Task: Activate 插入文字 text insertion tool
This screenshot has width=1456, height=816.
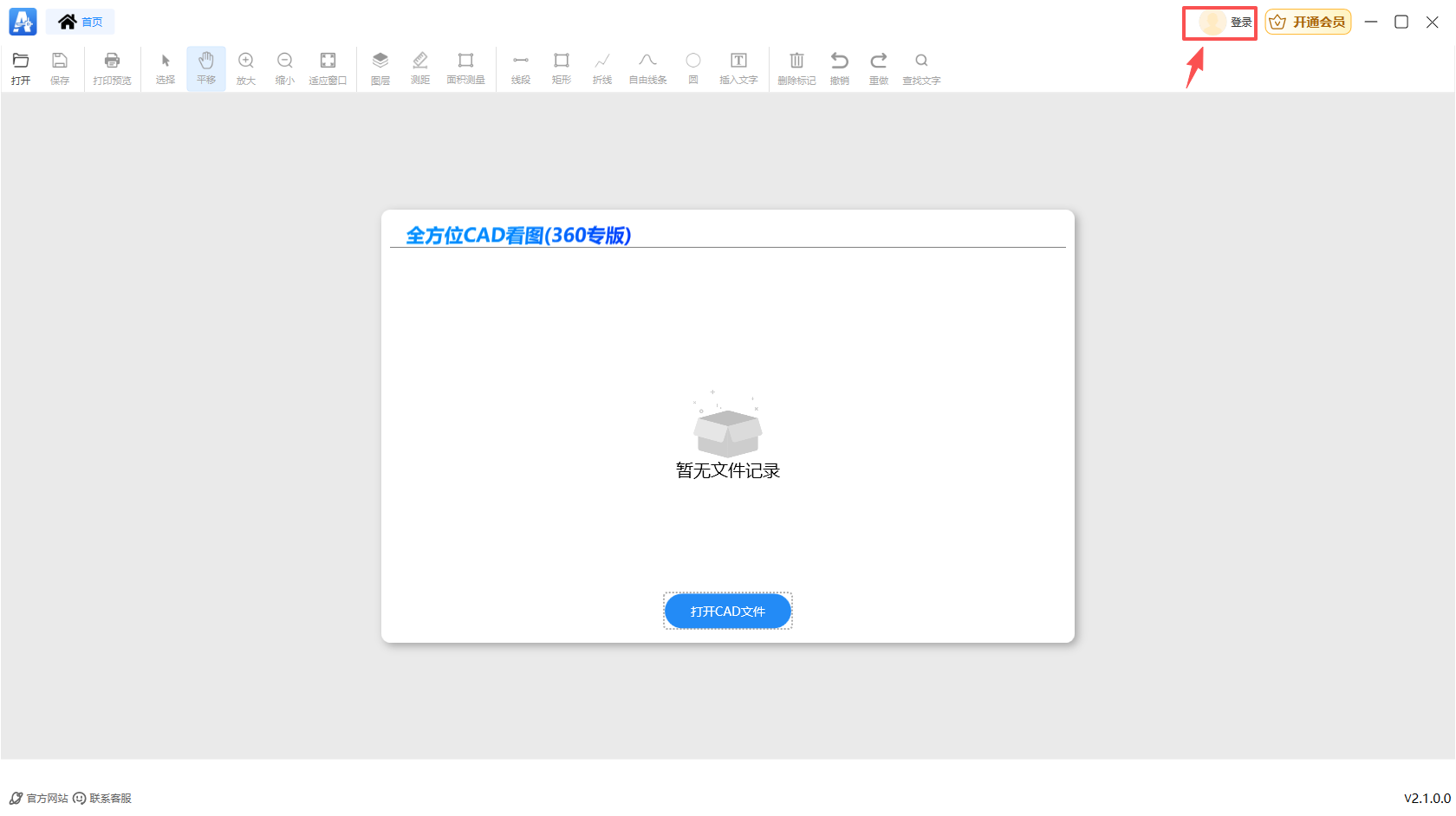Action: (738, 68)
